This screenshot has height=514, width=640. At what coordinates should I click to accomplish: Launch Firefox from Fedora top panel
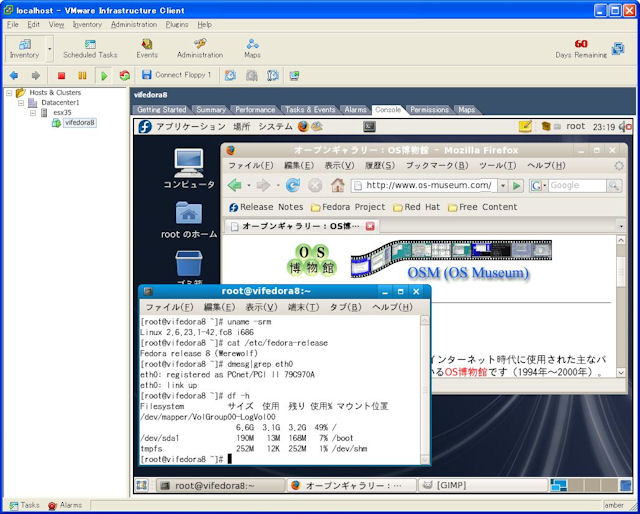[303, 127]
